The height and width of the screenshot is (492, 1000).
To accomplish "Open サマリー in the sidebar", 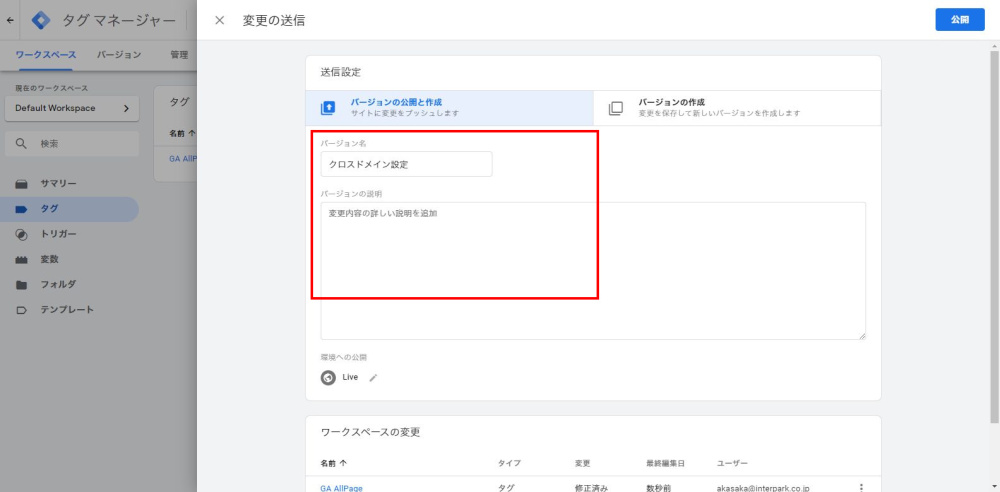I will click(58, 184).
